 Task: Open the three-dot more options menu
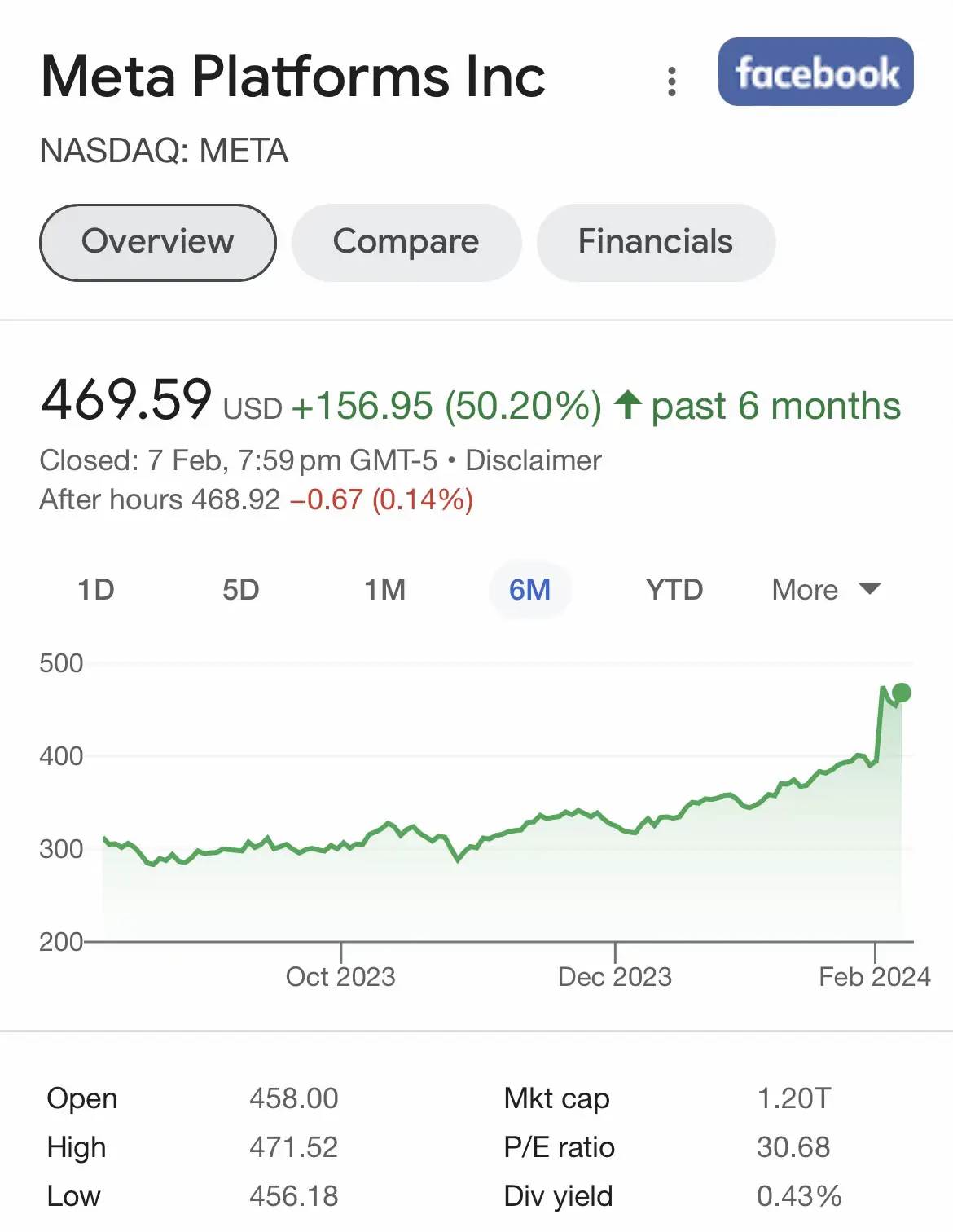pos(671,81)
